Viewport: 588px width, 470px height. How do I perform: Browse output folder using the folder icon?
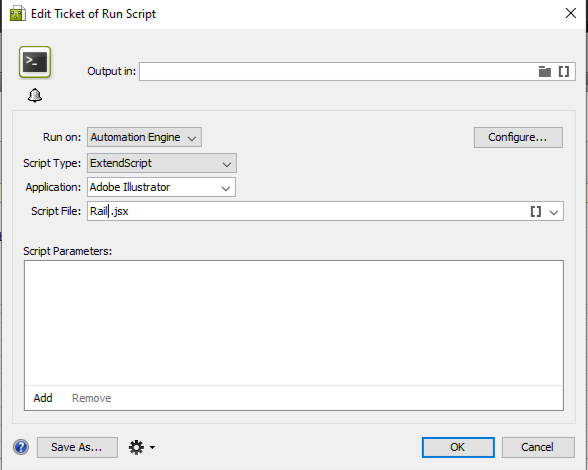[544, 71]
